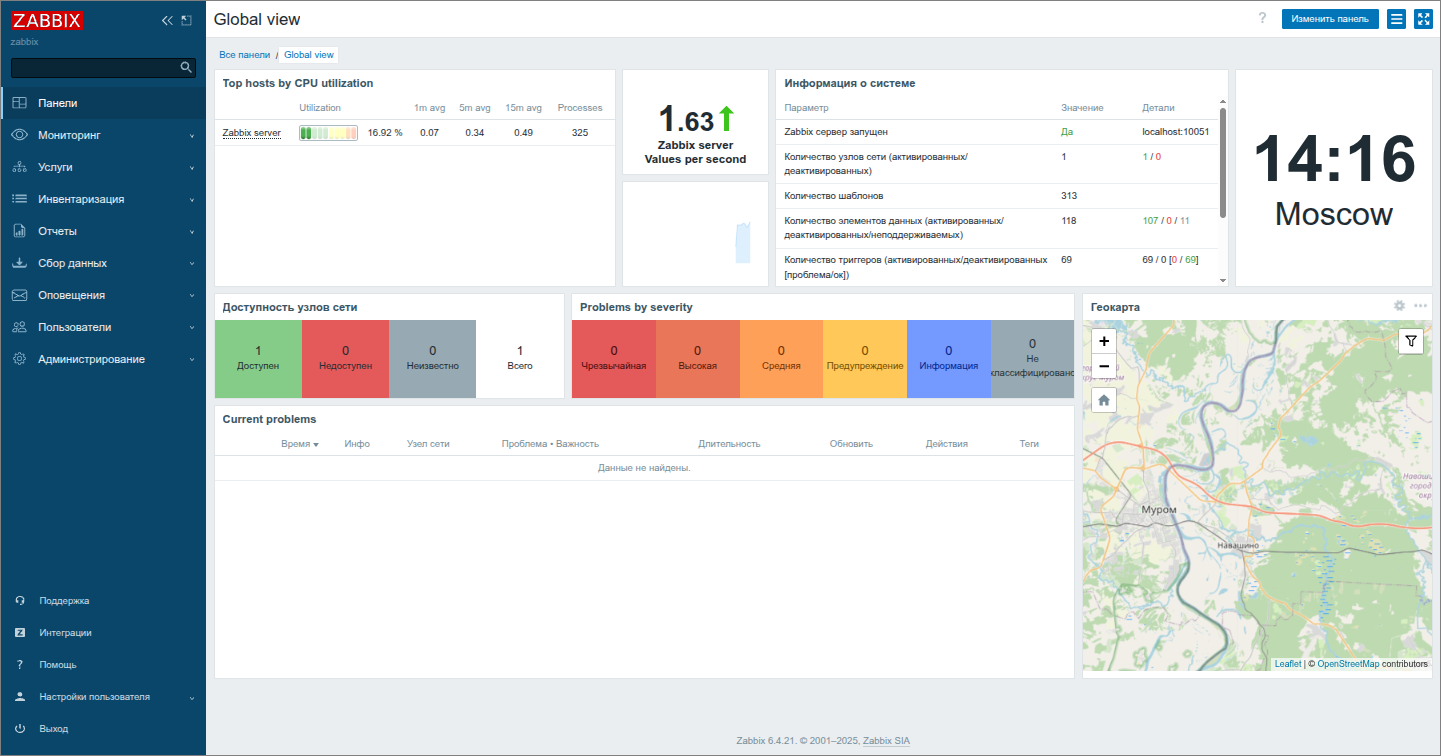Expand the Услуги menu
Viewport: 1441px width, 756px height.
coord(103,167)
